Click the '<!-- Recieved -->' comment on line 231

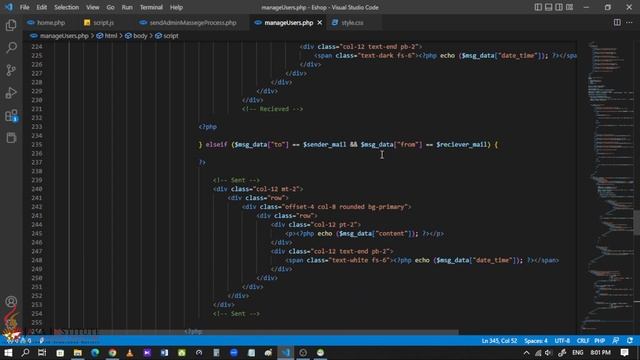[x=272, y=109]
